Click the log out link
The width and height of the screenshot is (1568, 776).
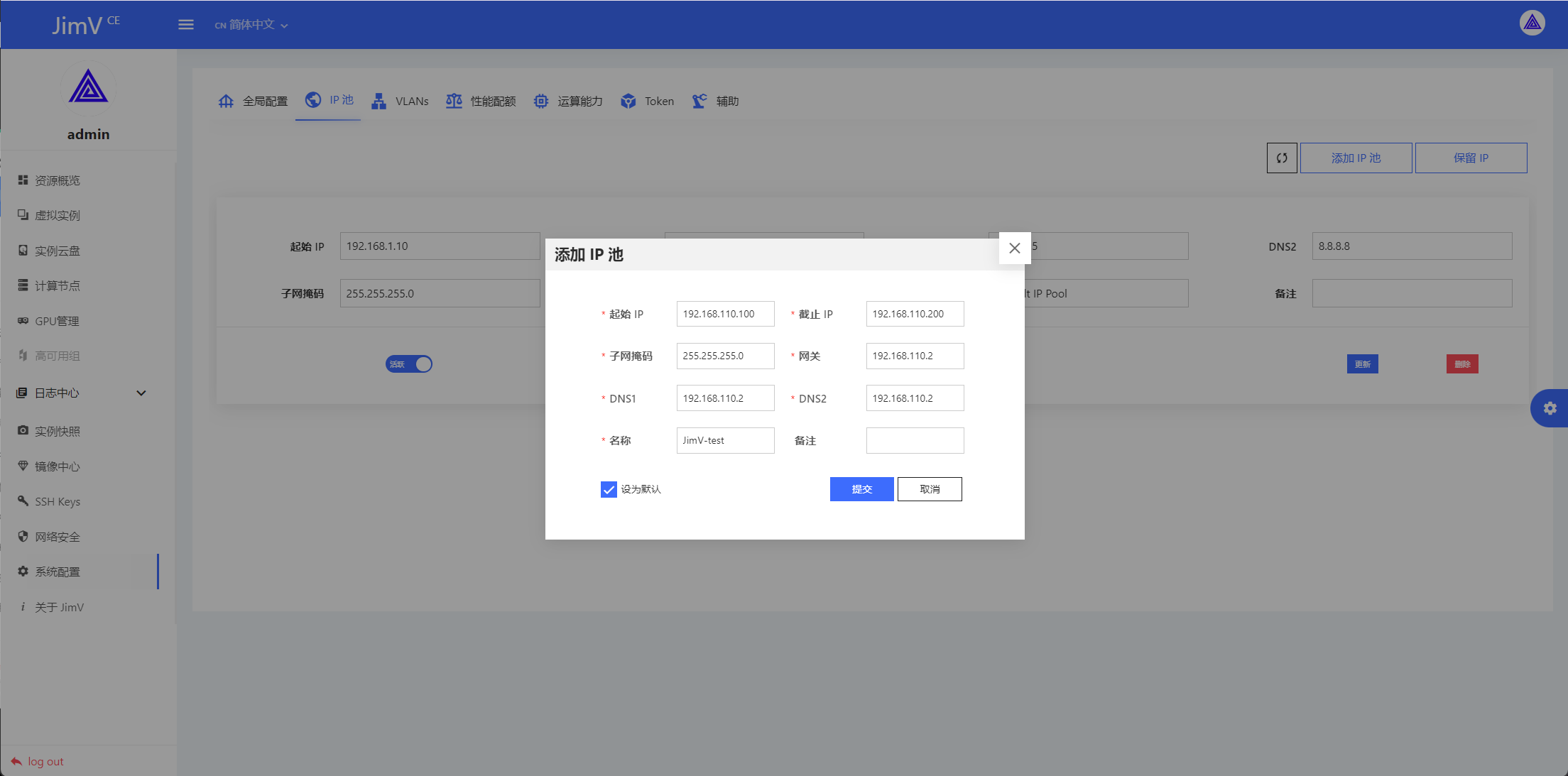(x=38, y=761)
